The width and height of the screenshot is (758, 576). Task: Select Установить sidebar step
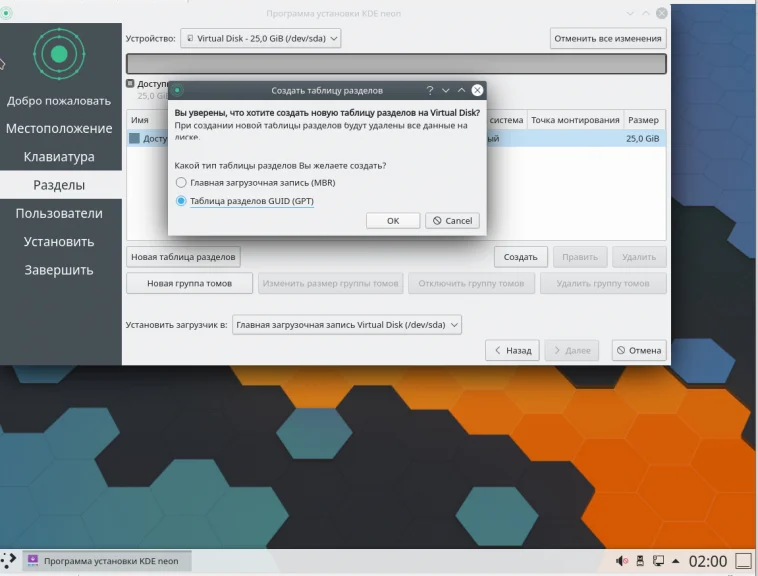[59, 242]
